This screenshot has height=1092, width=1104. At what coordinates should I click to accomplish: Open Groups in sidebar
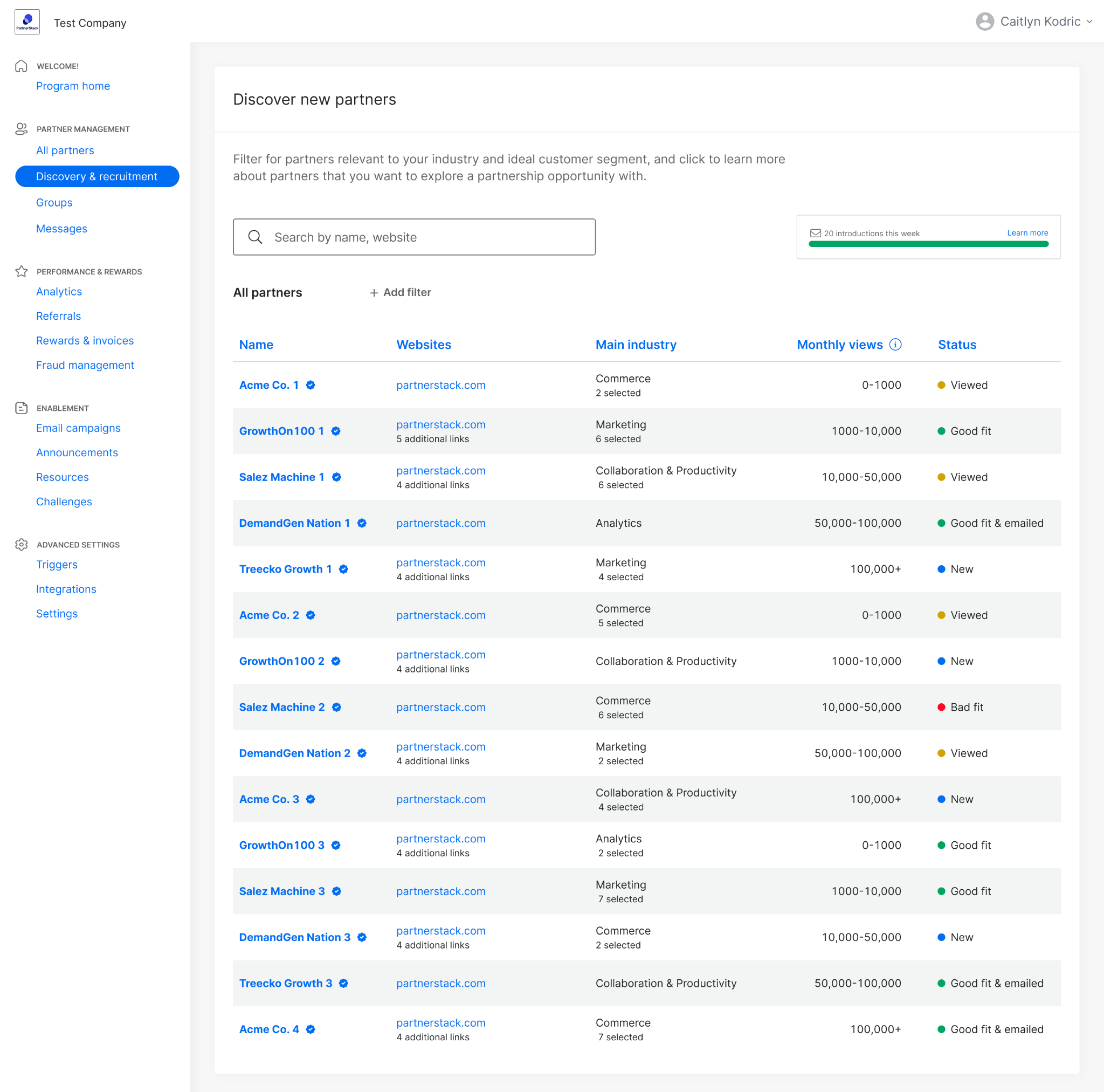[54, 202]
